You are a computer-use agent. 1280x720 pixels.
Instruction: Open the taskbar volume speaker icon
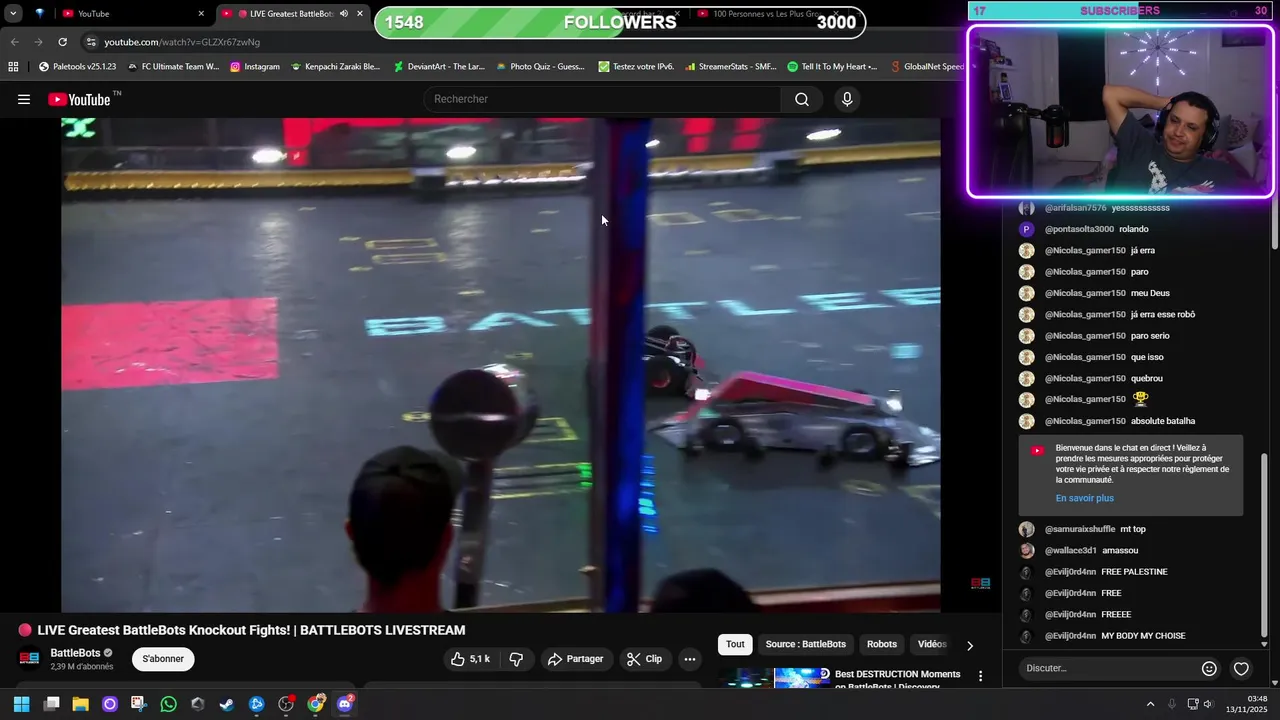(1208, 704)
